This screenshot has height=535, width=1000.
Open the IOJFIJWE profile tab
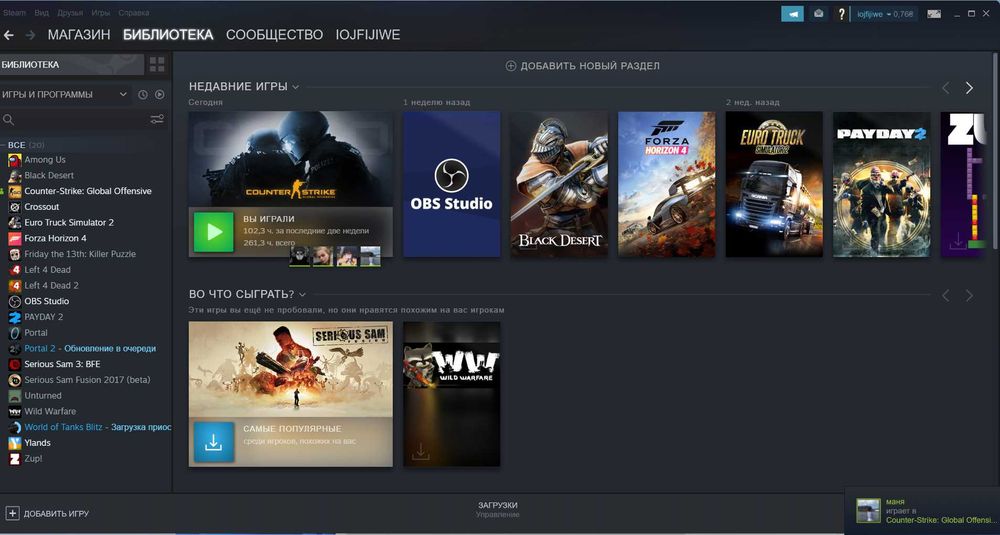[368, 35]
